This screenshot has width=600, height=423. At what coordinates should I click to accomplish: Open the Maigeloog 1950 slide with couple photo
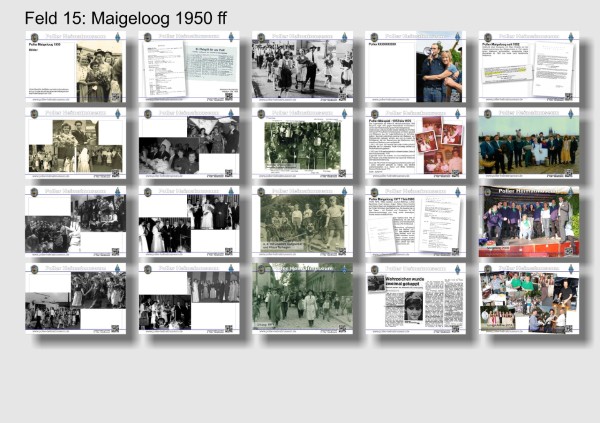pos(75,67)
